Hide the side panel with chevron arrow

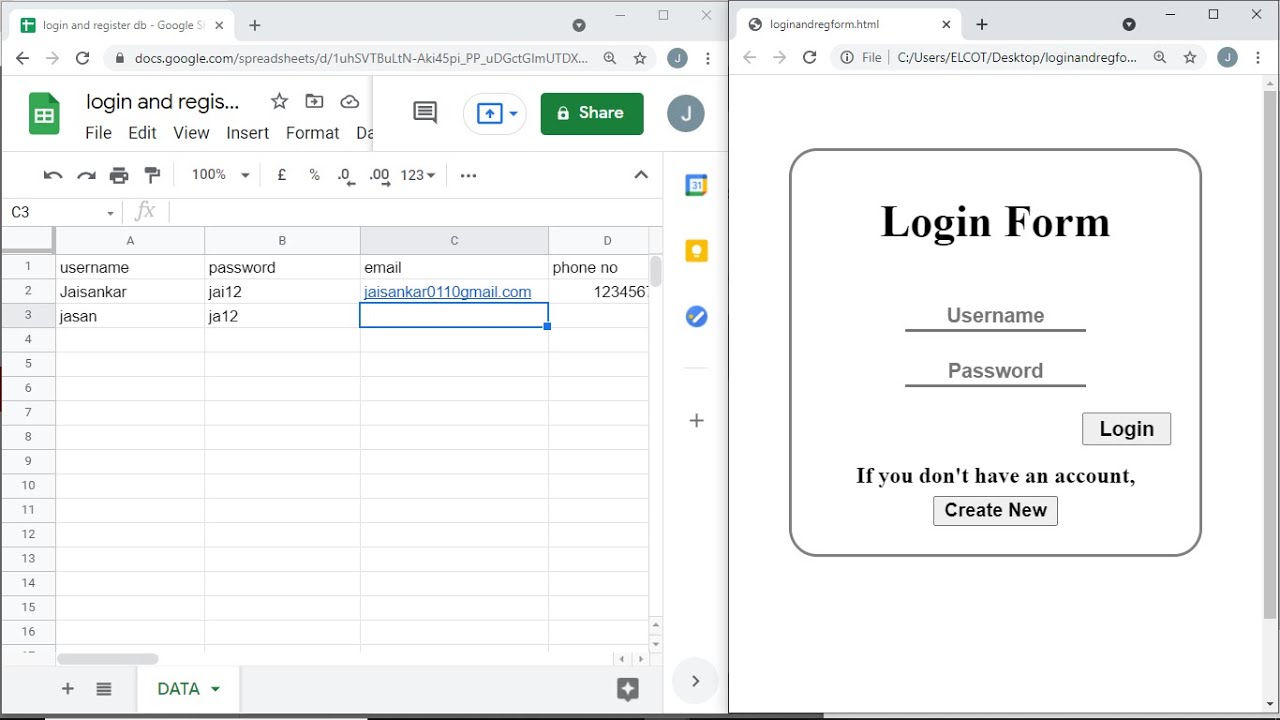point(695,681)
